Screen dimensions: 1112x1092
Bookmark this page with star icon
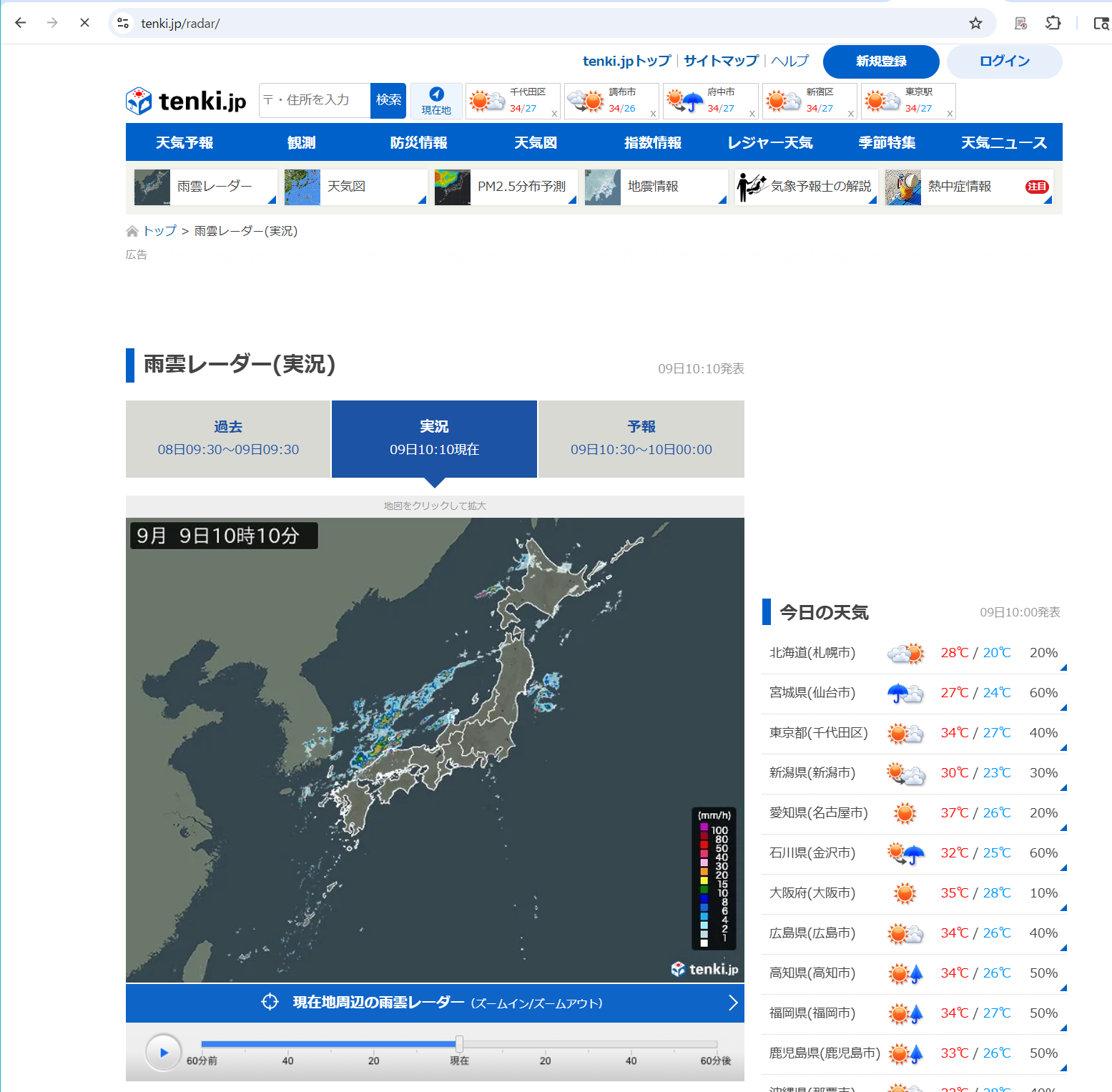(x=975, y=24)
